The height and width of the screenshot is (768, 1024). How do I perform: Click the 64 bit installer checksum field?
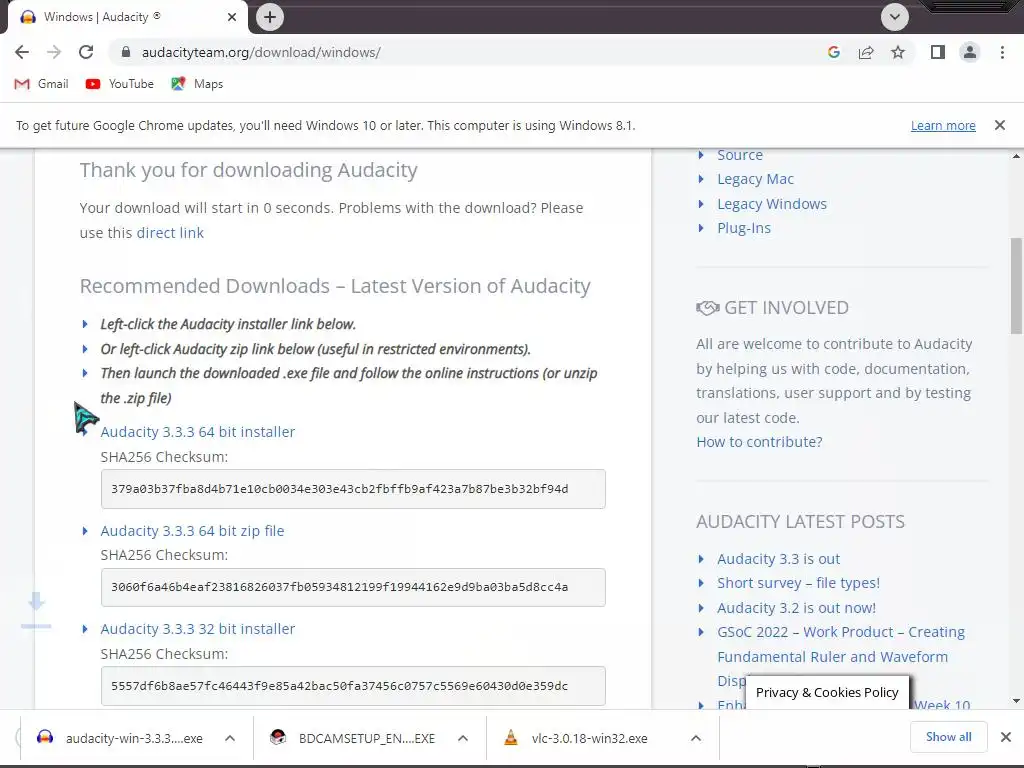coord(353,488)
